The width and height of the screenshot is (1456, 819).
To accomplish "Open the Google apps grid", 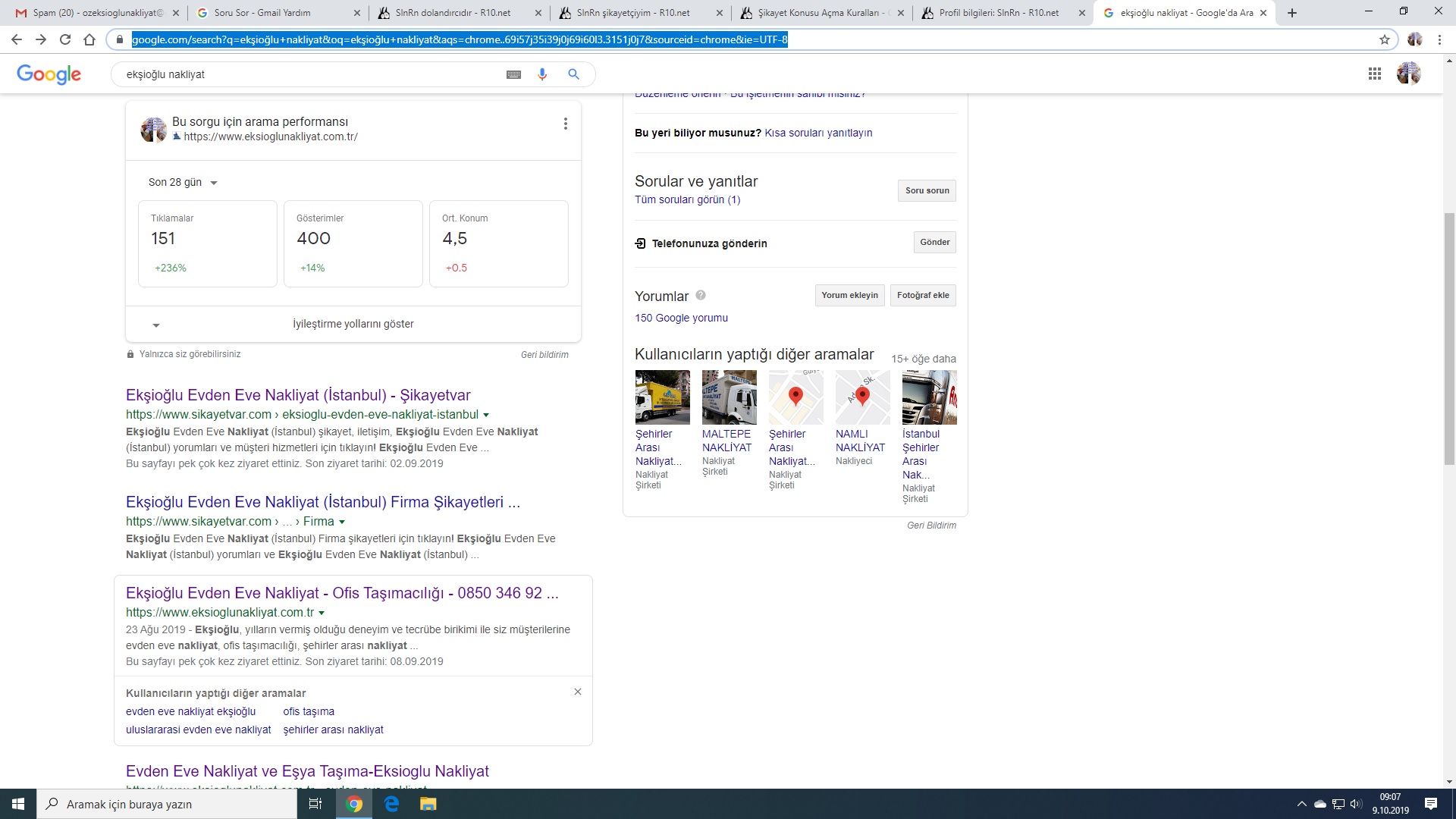I will pos(1374,74).
